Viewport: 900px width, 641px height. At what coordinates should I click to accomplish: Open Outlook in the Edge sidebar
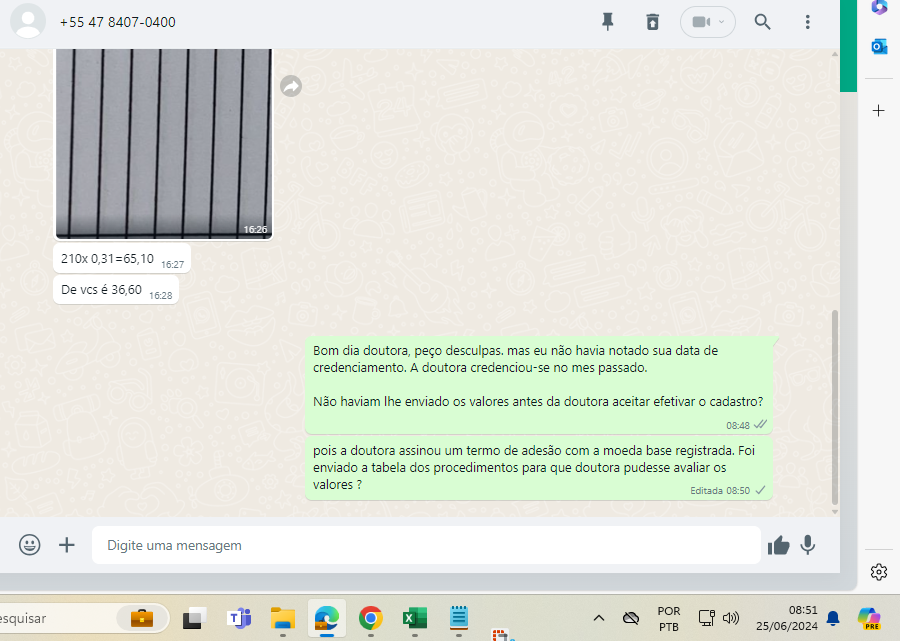pos(879,46)
